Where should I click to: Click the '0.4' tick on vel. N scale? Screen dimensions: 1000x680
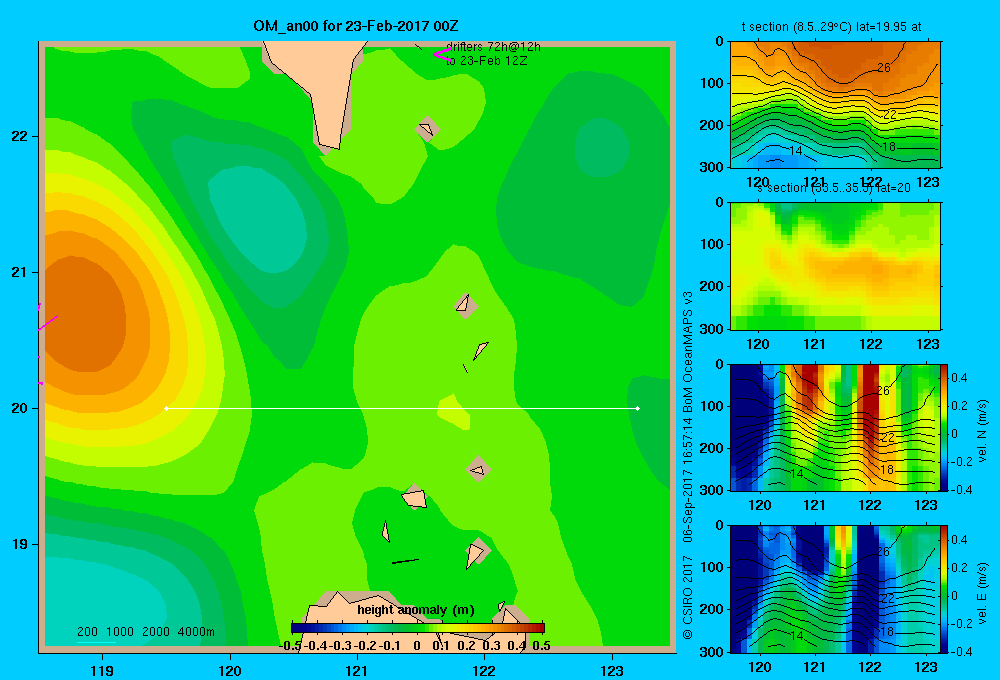click(x=959, y=378)
